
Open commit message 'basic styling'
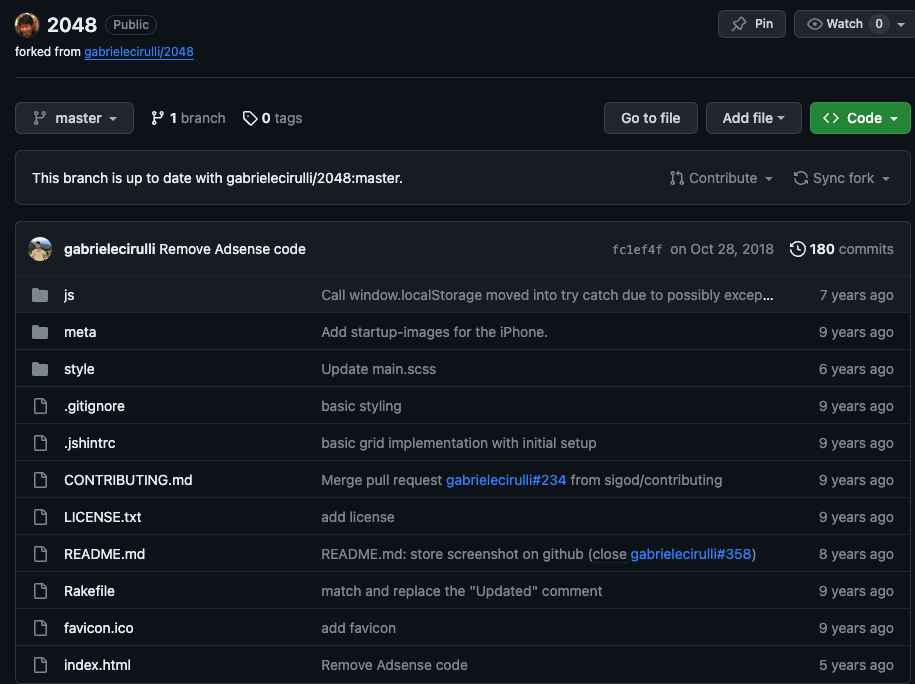tap(361, 406)
